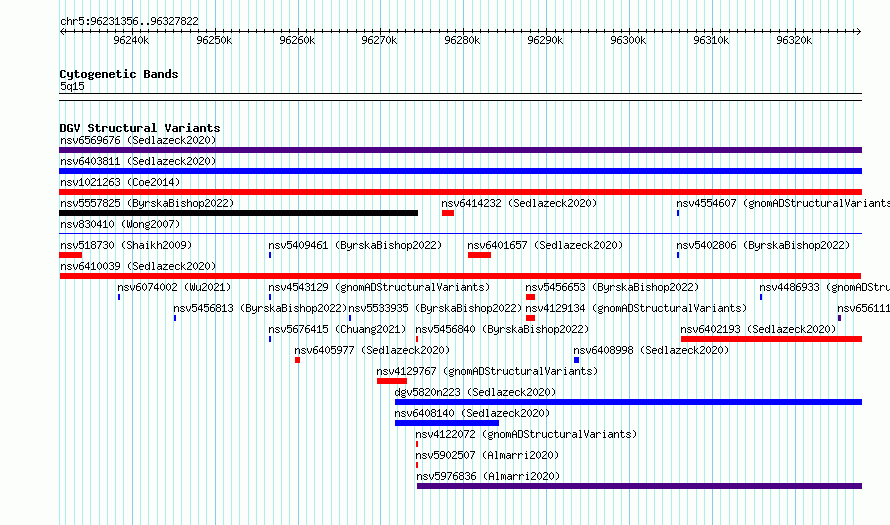Open the nsv6403811 (Sedlazeck2020) label
This screenshot has width=890, height=525.
[138, 161]
